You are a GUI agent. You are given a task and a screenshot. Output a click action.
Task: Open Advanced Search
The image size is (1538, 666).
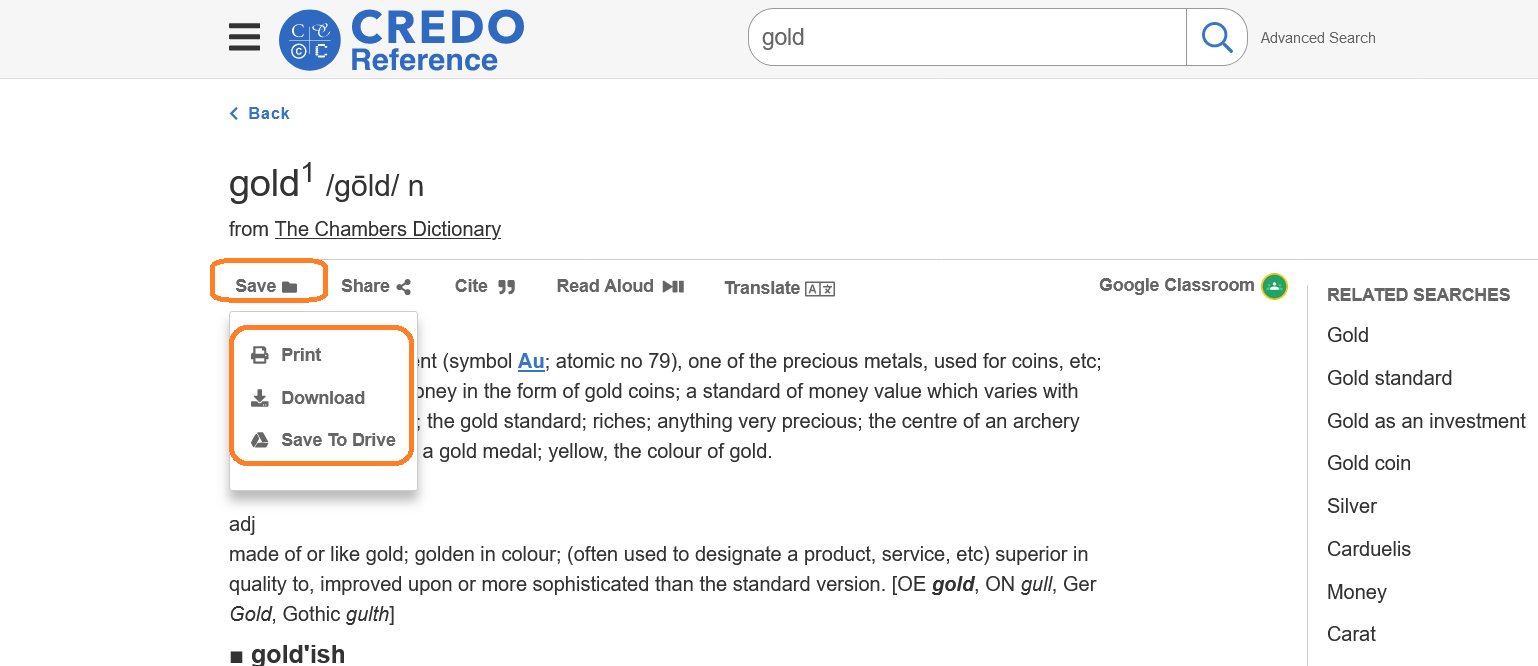tap(1318, 38)
